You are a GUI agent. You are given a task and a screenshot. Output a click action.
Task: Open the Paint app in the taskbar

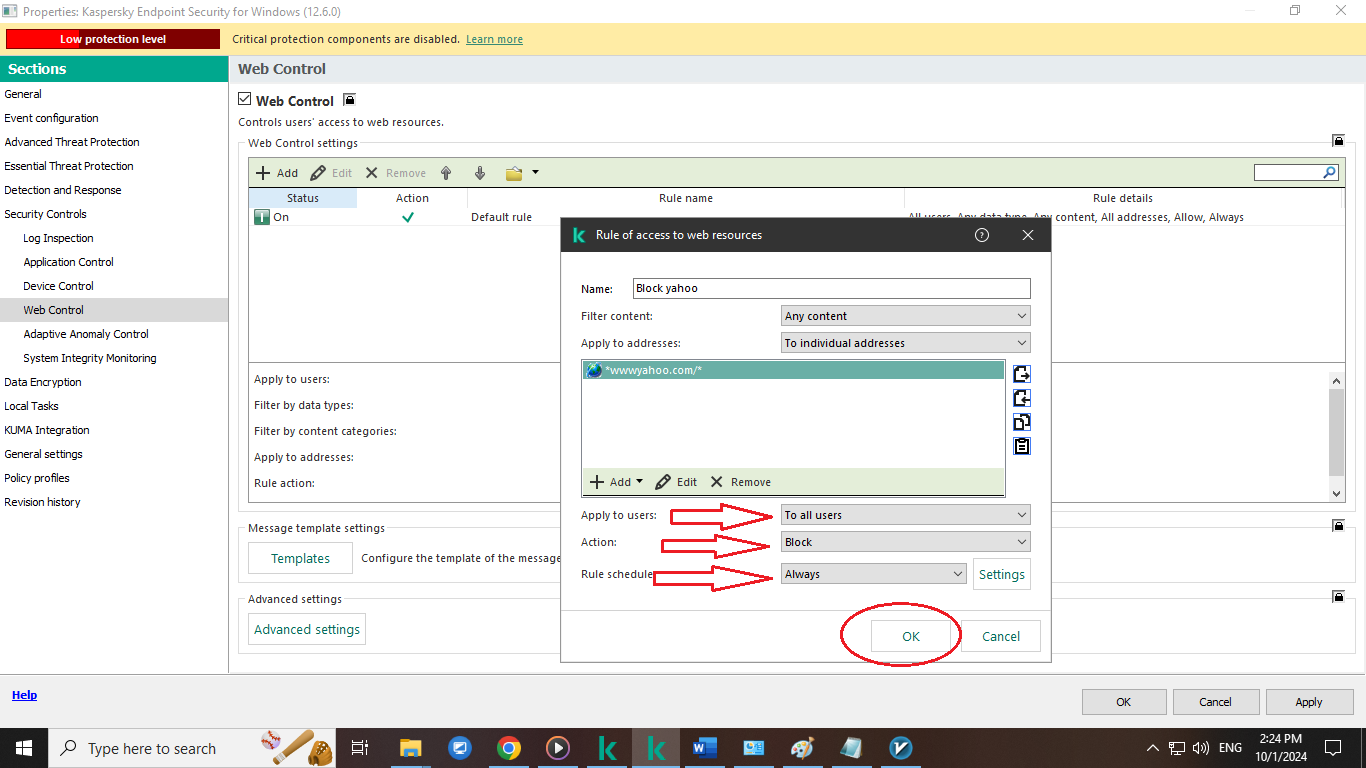[803, 748]
